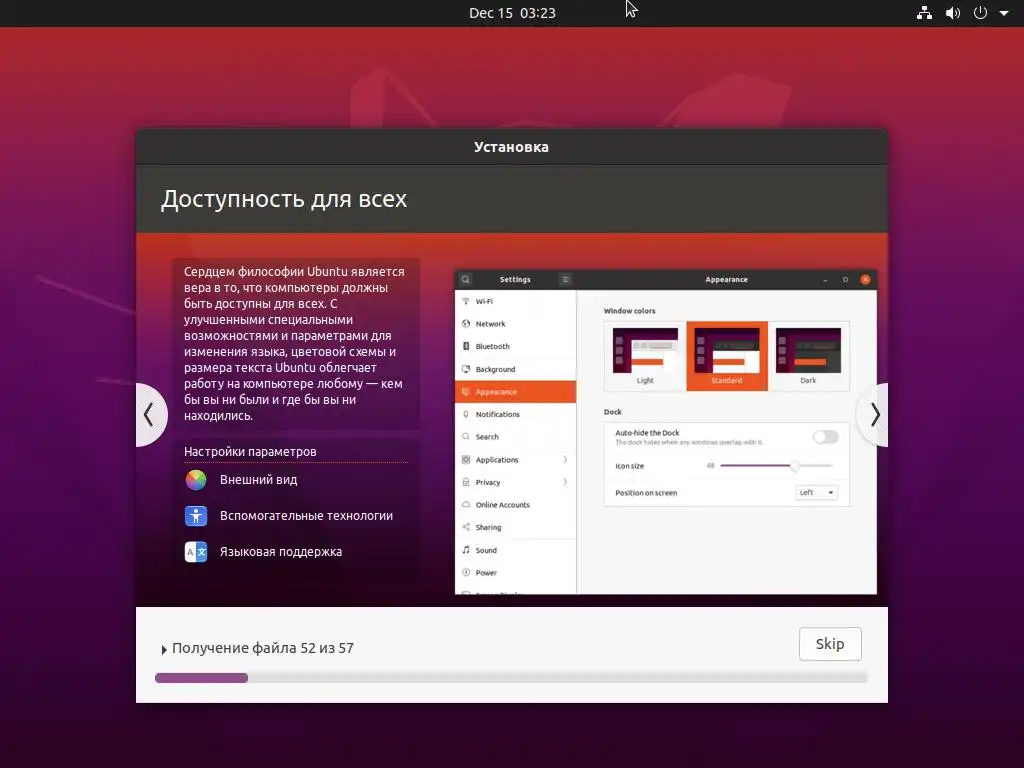Image resolution: width=1024 pixels, height=768 pixels.
Task: Select Appearance in Settings sidebar
Action: (x=515, y=392)
